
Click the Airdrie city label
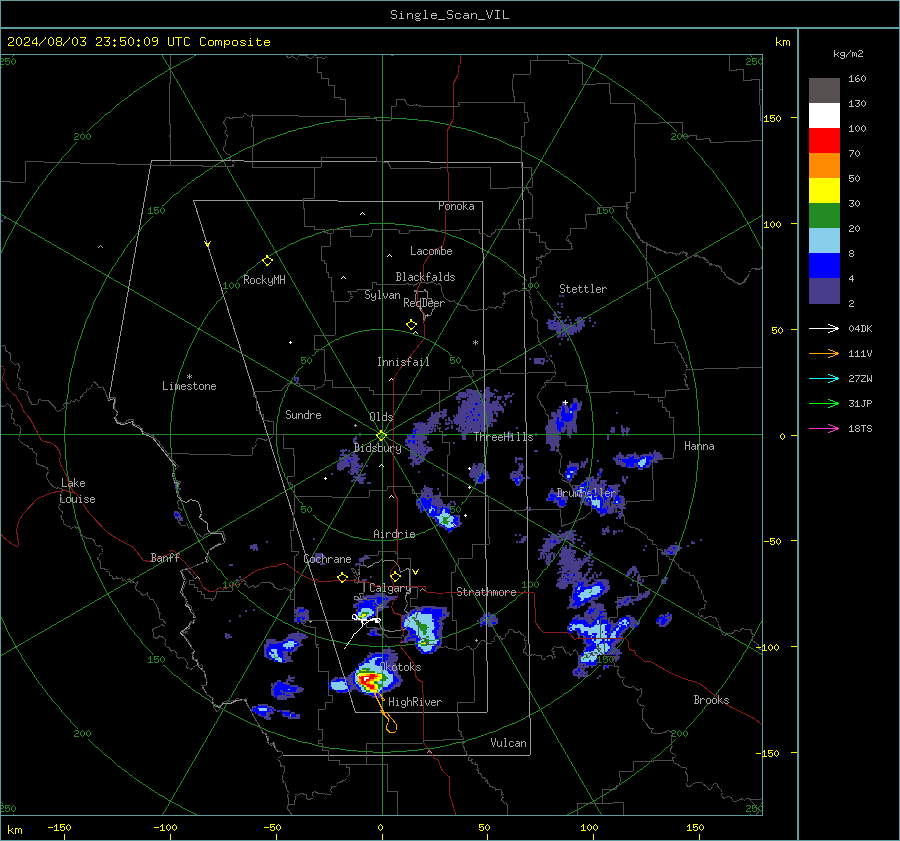coord(394,534)
